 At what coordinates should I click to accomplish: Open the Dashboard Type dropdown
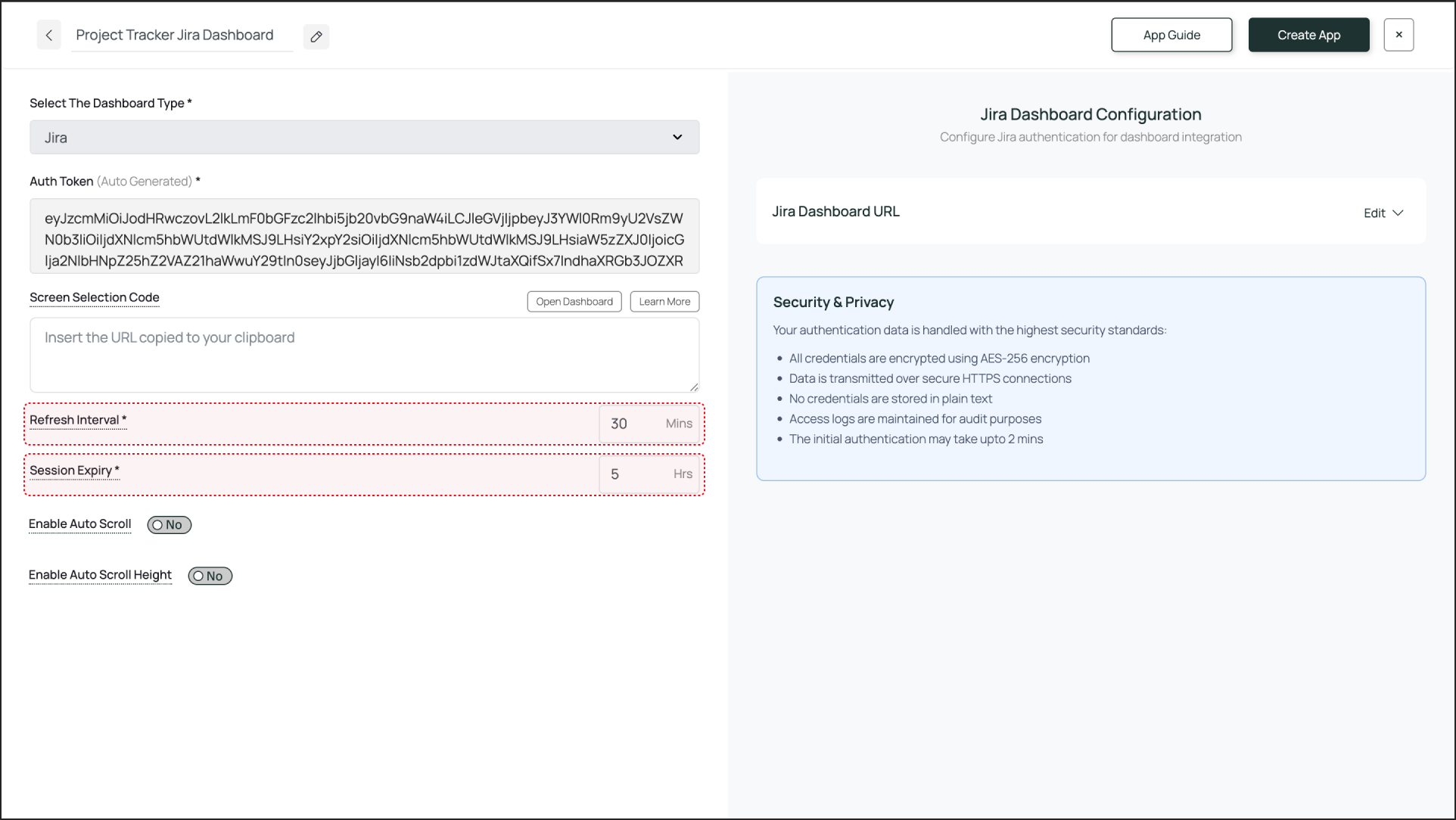(364, 137)
